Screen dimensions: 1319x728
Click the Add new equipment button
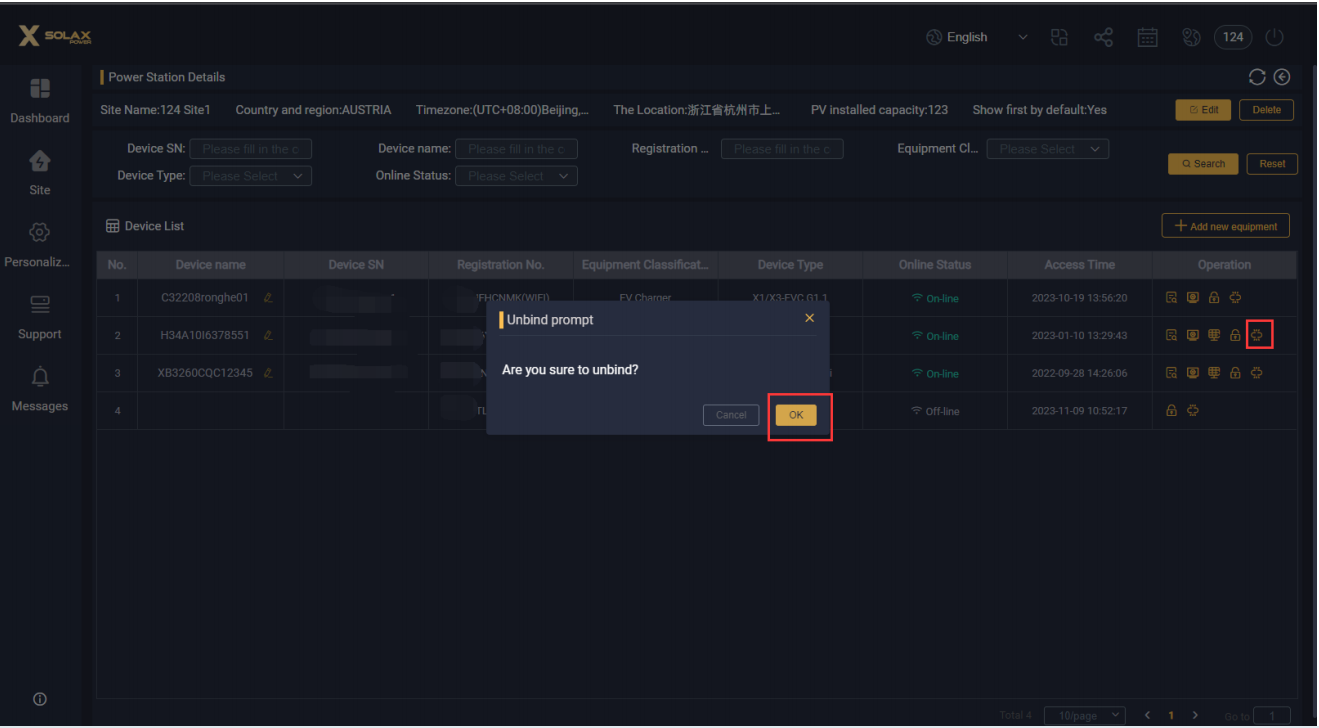1225,225
